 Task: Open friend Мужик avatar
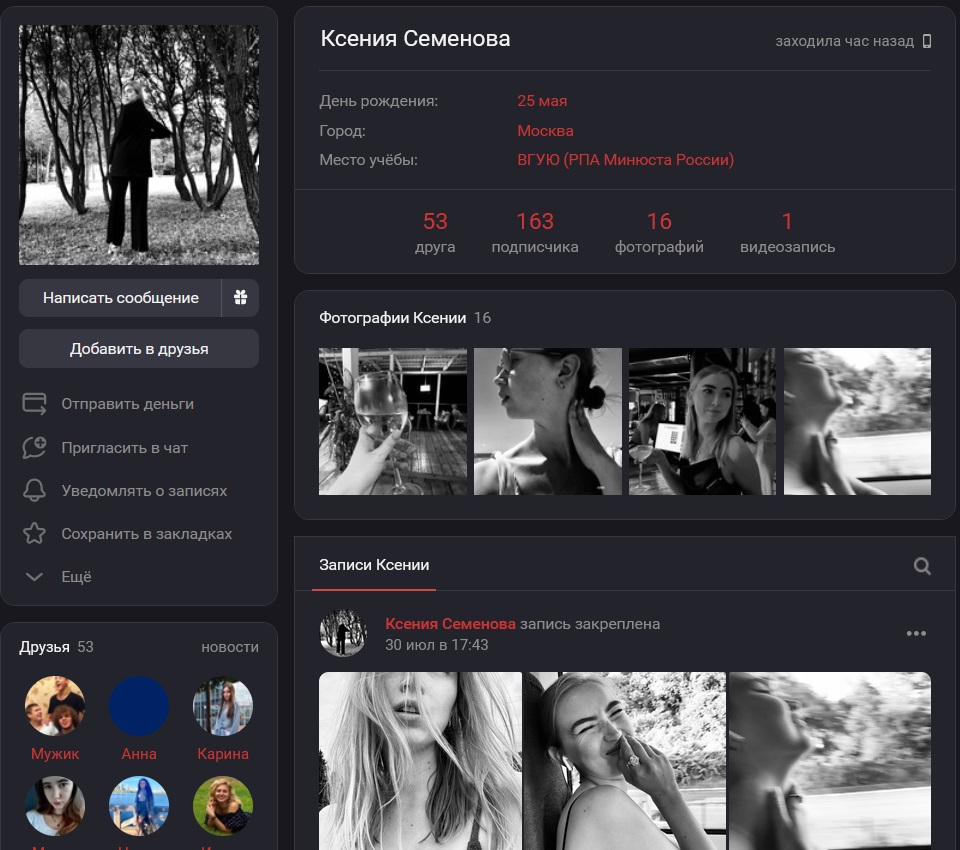55,705
